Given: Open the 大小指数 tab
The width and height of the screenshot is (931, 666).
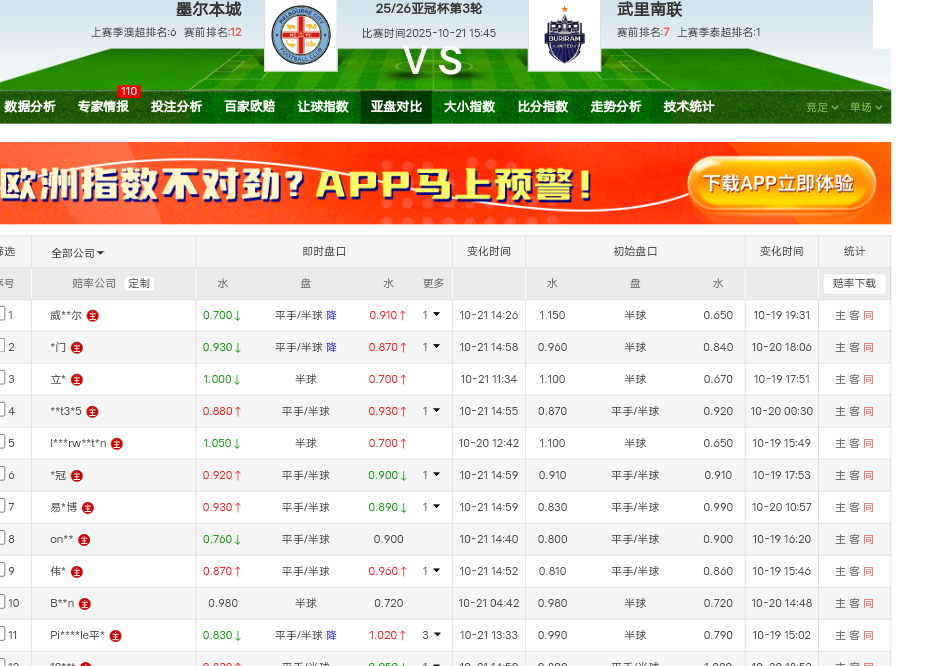Looking at the screenshot, I should [x=469, y=107].
